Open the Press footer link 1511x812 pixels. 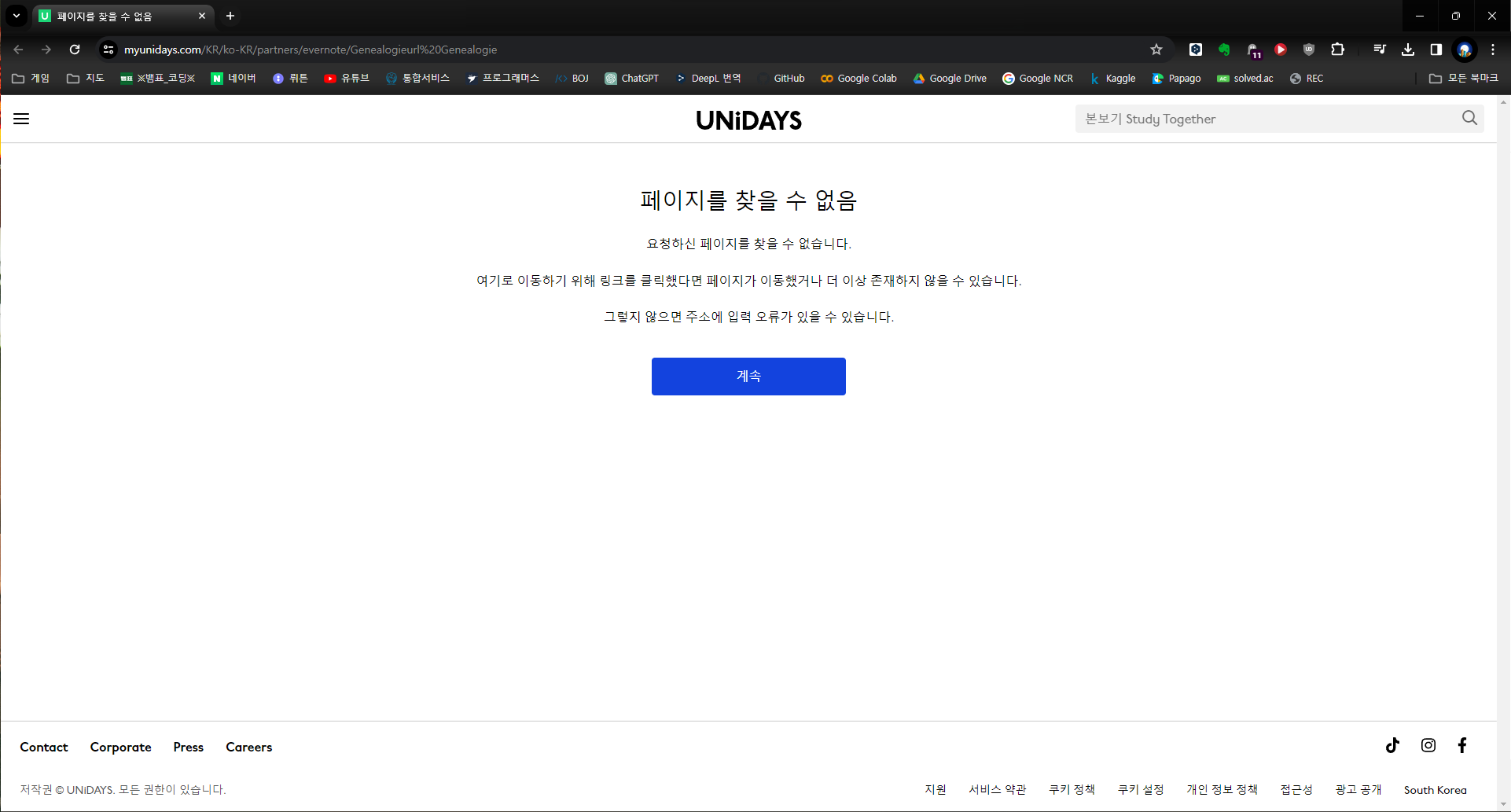(188, 747)
